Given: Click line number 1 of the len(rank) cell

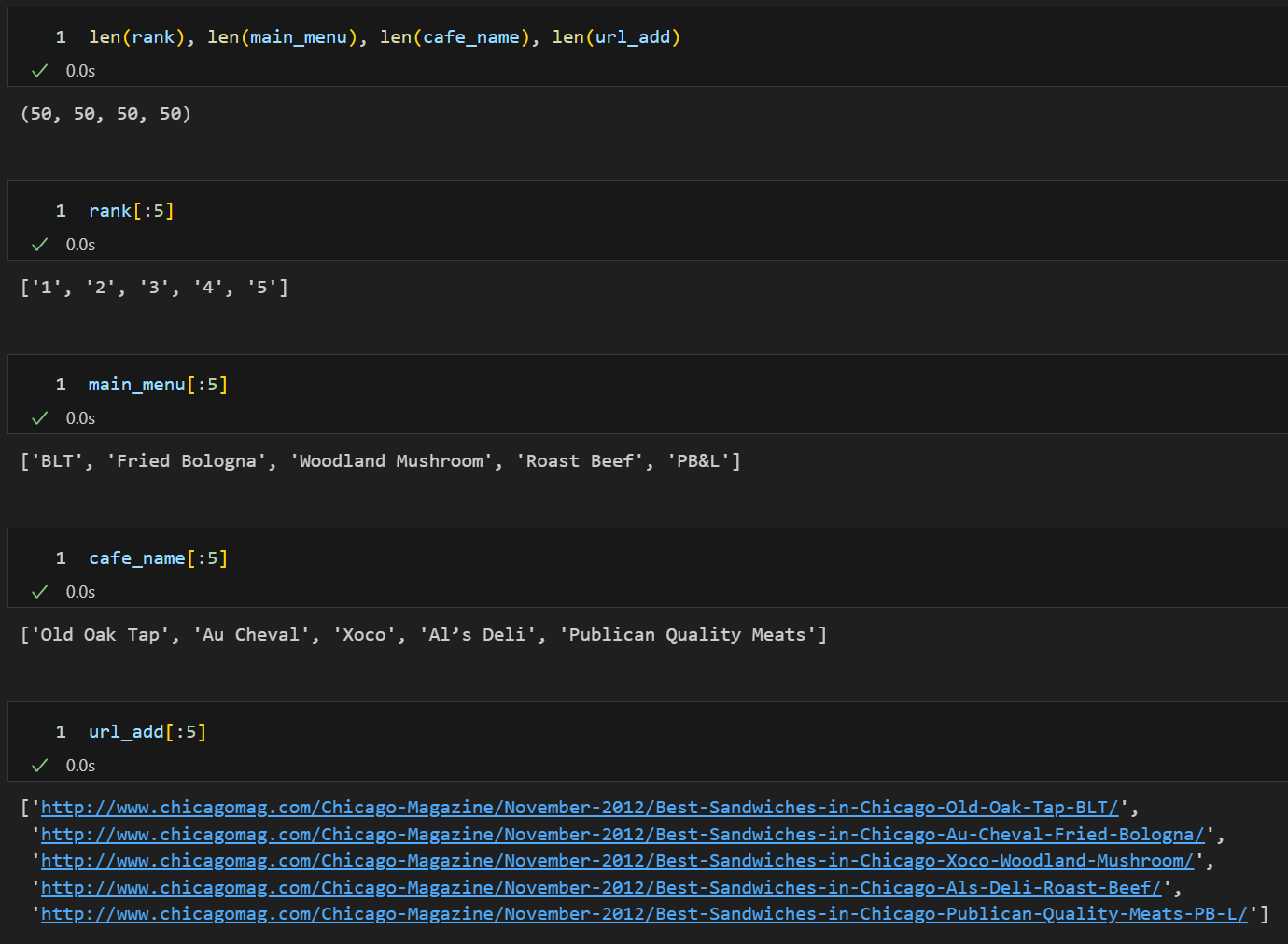Looking at the screenshot, I should click(61, 37).
